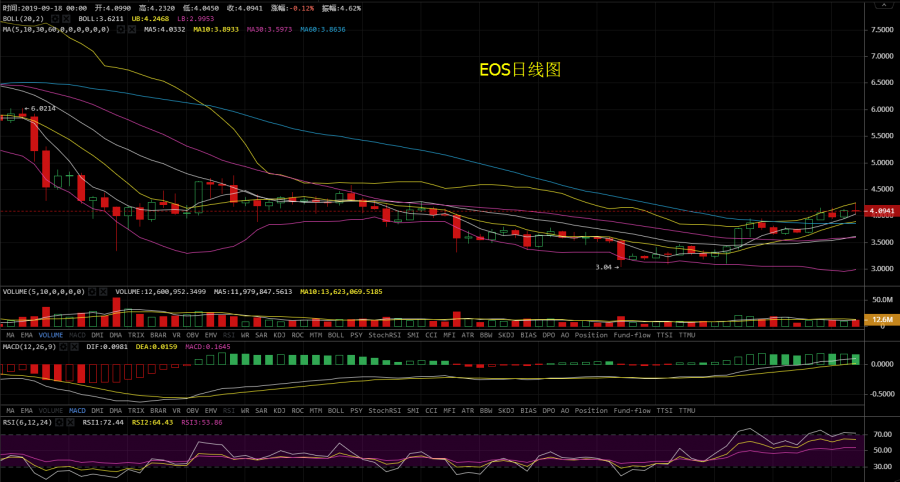Select highlighted VOLUME tab in volume chart's row
Screen dimensions: 900x482
pos(51,334)
